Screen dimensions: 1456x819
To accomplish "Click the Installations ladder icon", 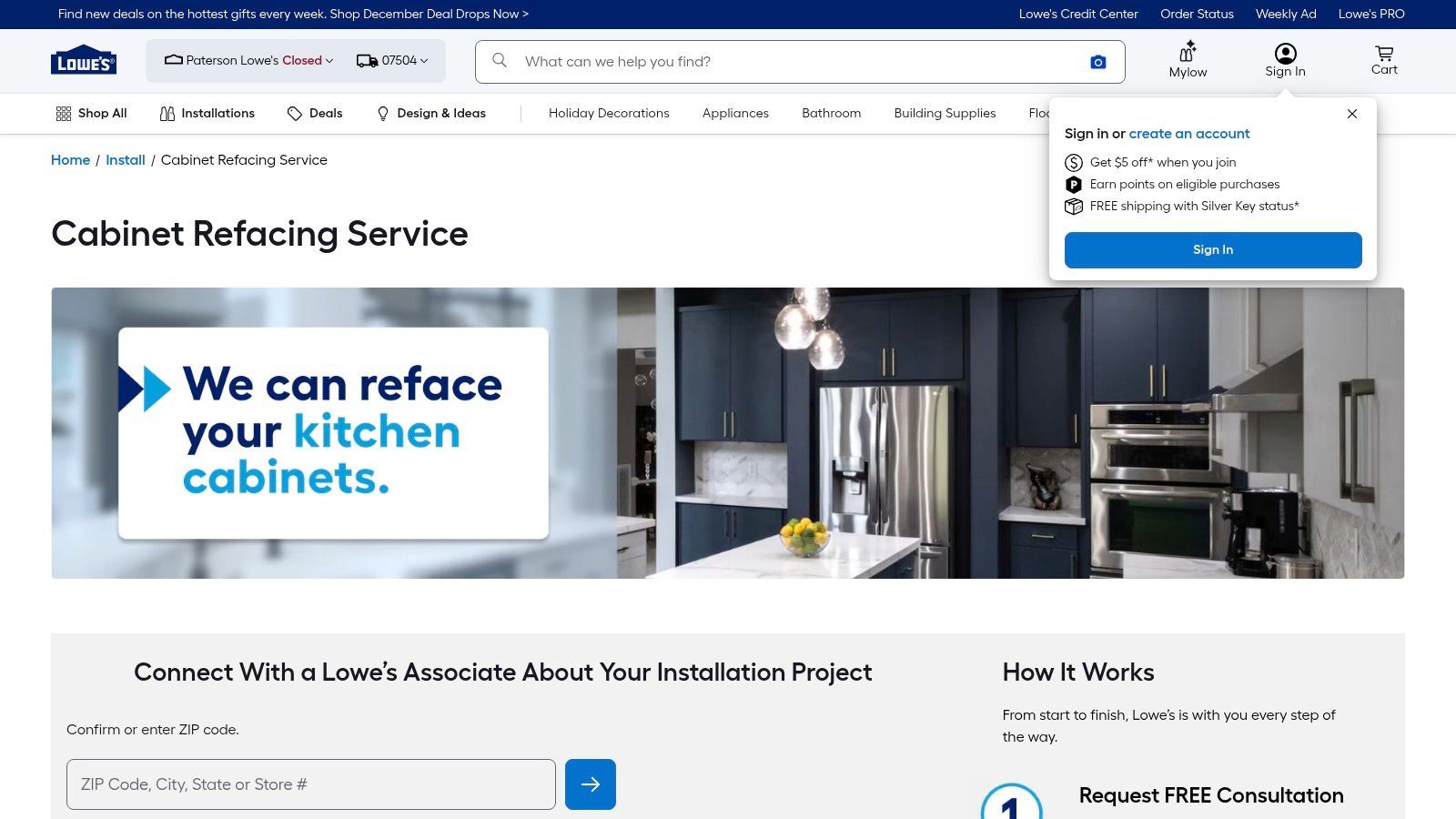I will click(x=167, y=113).
